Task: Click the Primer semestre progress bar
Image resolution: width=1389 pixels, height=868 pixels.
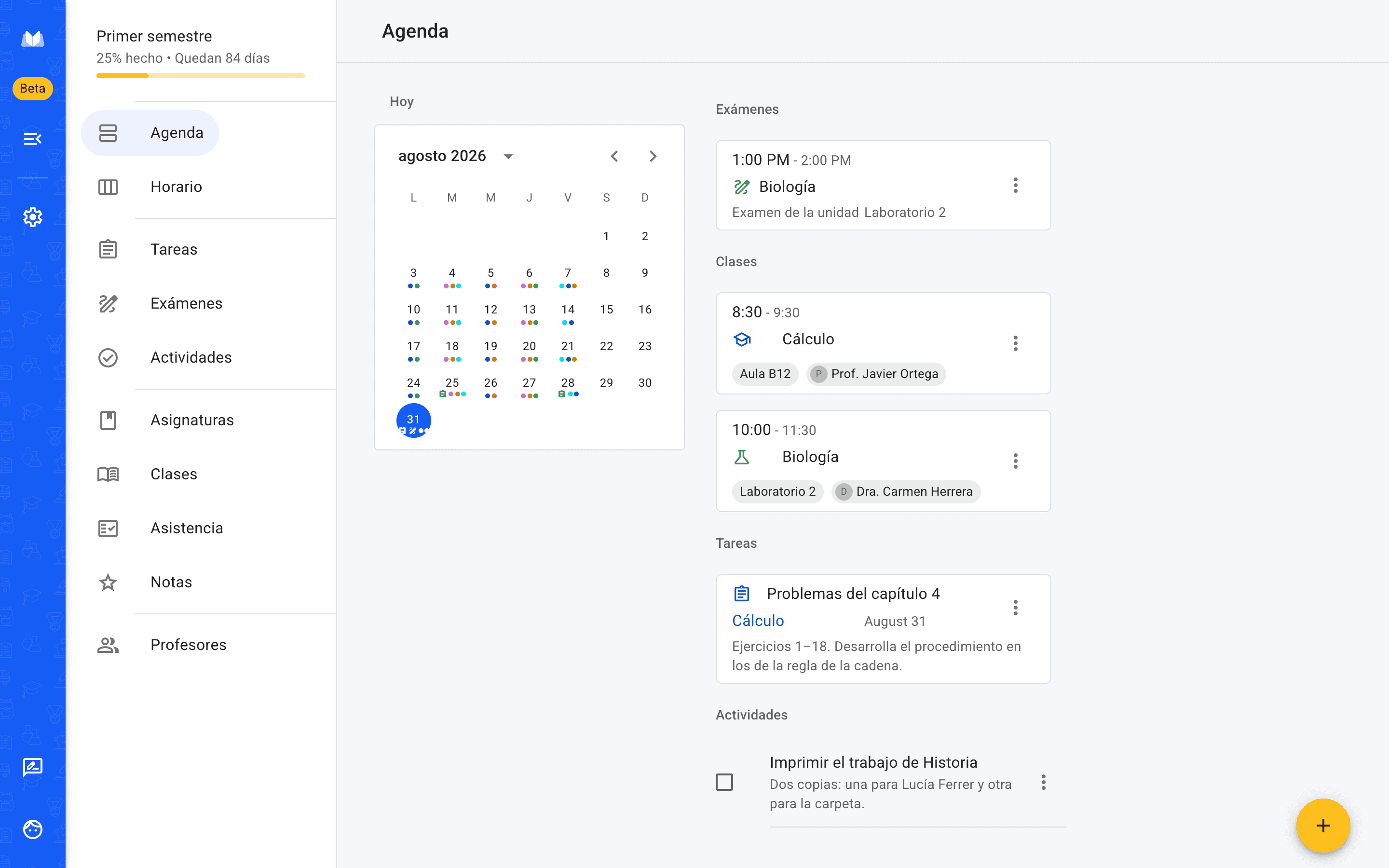Action: [x=200, y=76]
